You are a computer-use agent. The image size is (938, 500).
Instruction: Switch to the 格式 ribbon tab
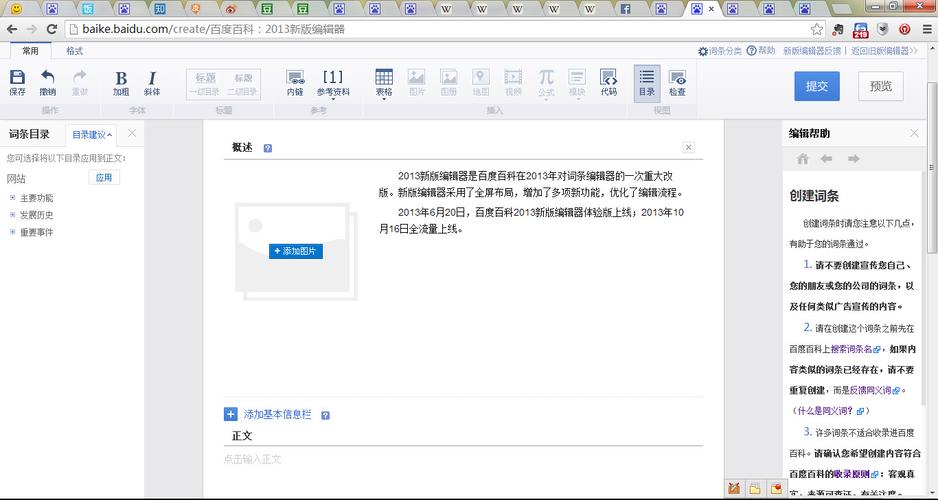(x=74, y=51)
